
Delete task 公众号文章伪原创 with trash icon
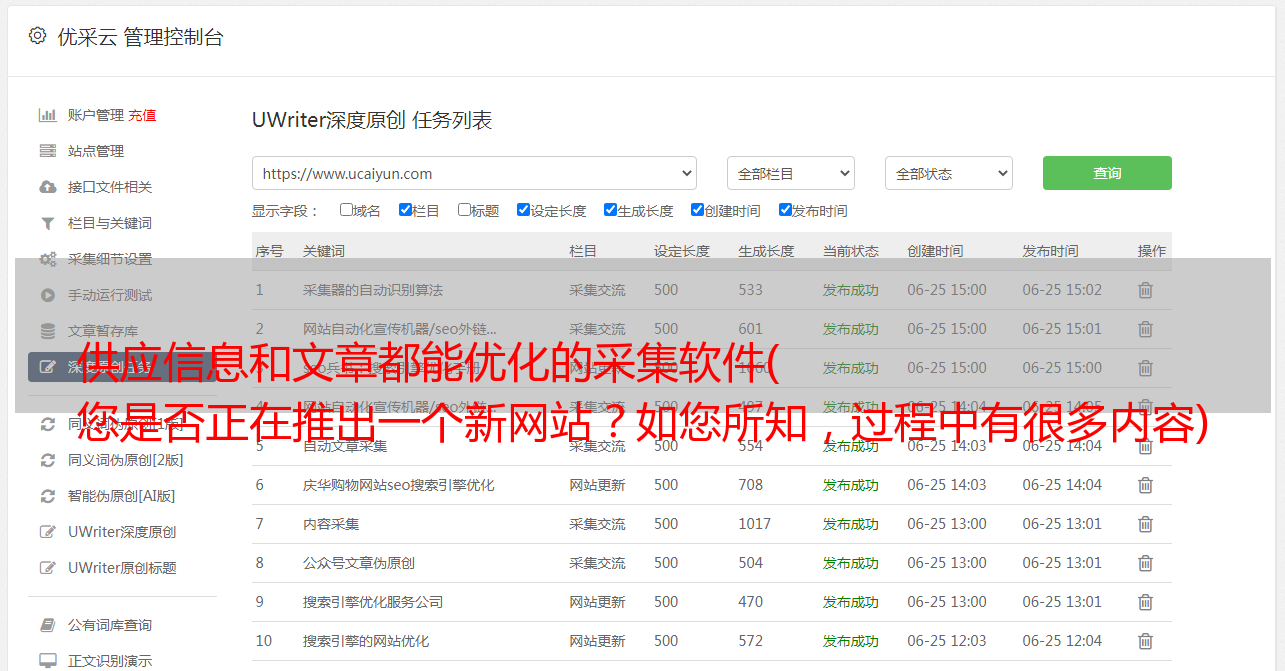click(x=1145, y=563)
